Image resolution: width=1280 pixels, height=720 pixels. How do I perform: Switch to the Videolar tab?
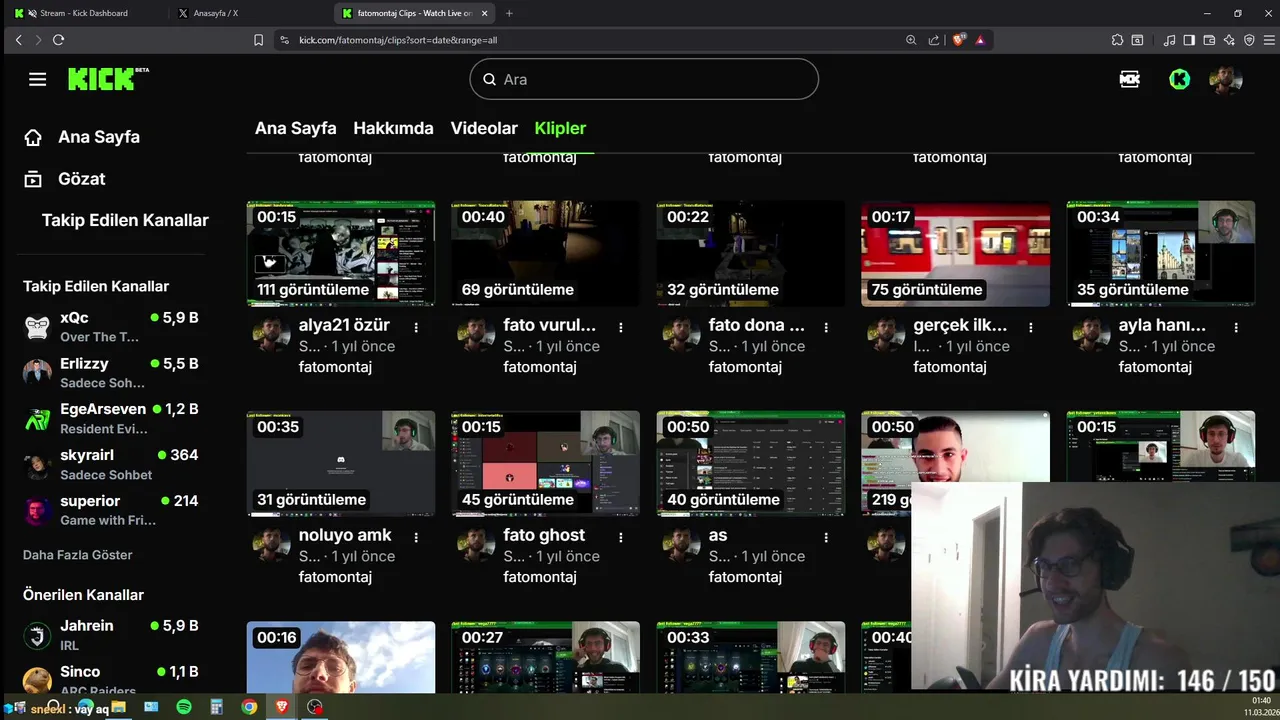[484, 128]
